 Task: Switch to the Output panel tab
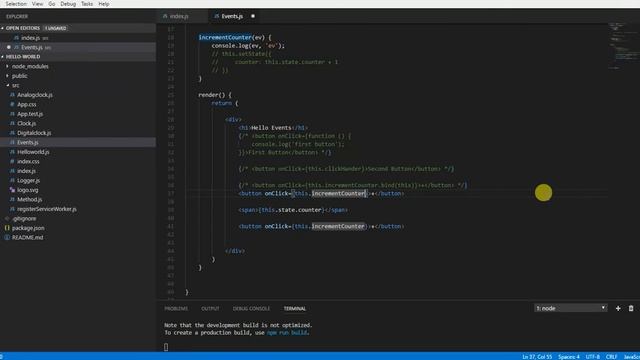pos(210,309)
